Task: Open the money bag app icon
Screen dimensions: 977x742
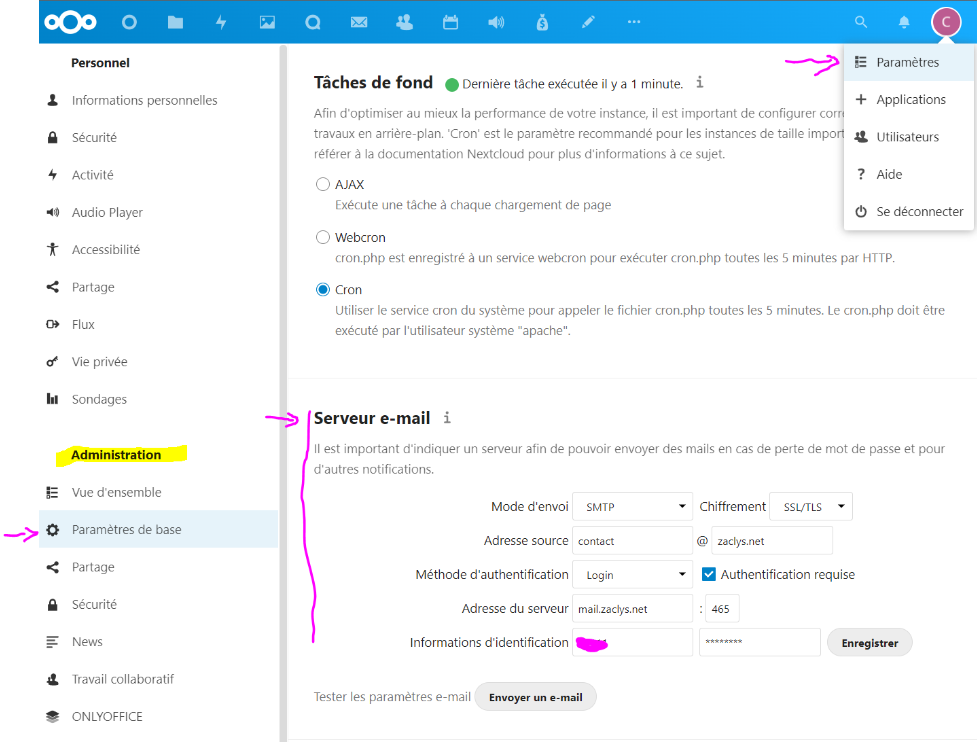Action: coord(542,22)
